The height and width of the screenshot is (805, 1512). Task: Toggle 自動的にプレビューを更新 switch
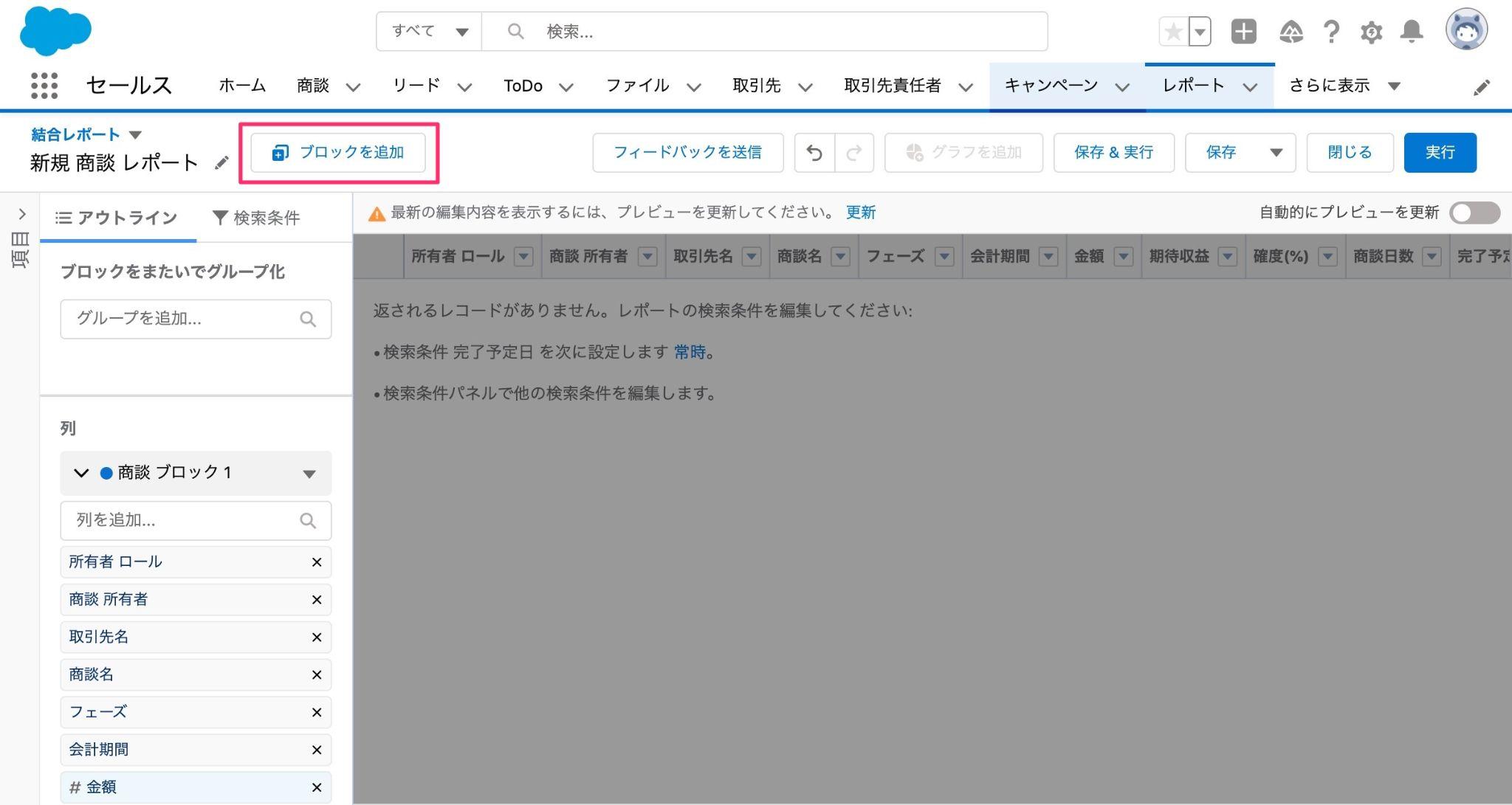click(x=1474, y=213)
